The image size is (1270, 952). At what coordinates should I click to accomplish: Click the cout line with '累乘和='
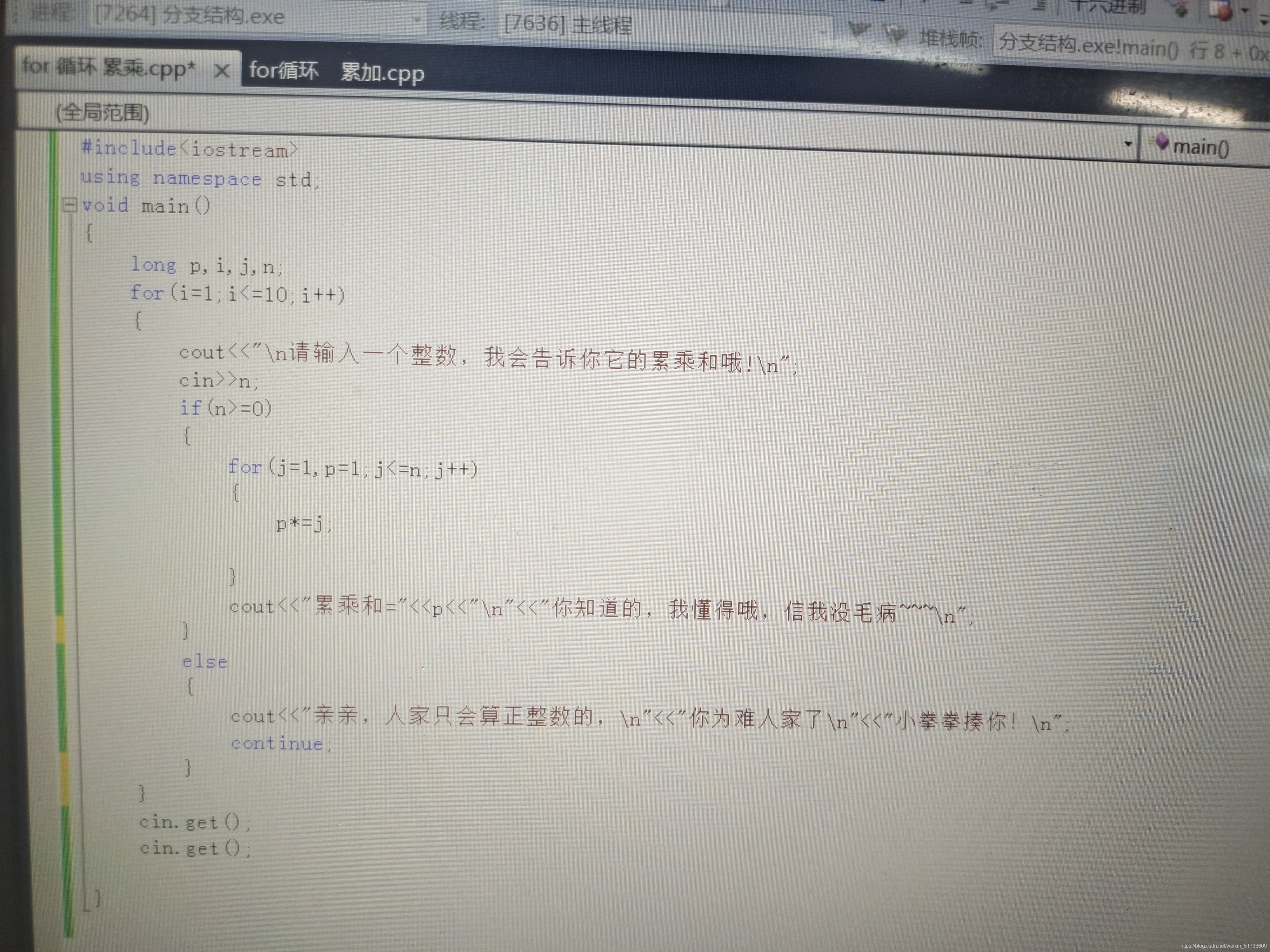point(602,611)
